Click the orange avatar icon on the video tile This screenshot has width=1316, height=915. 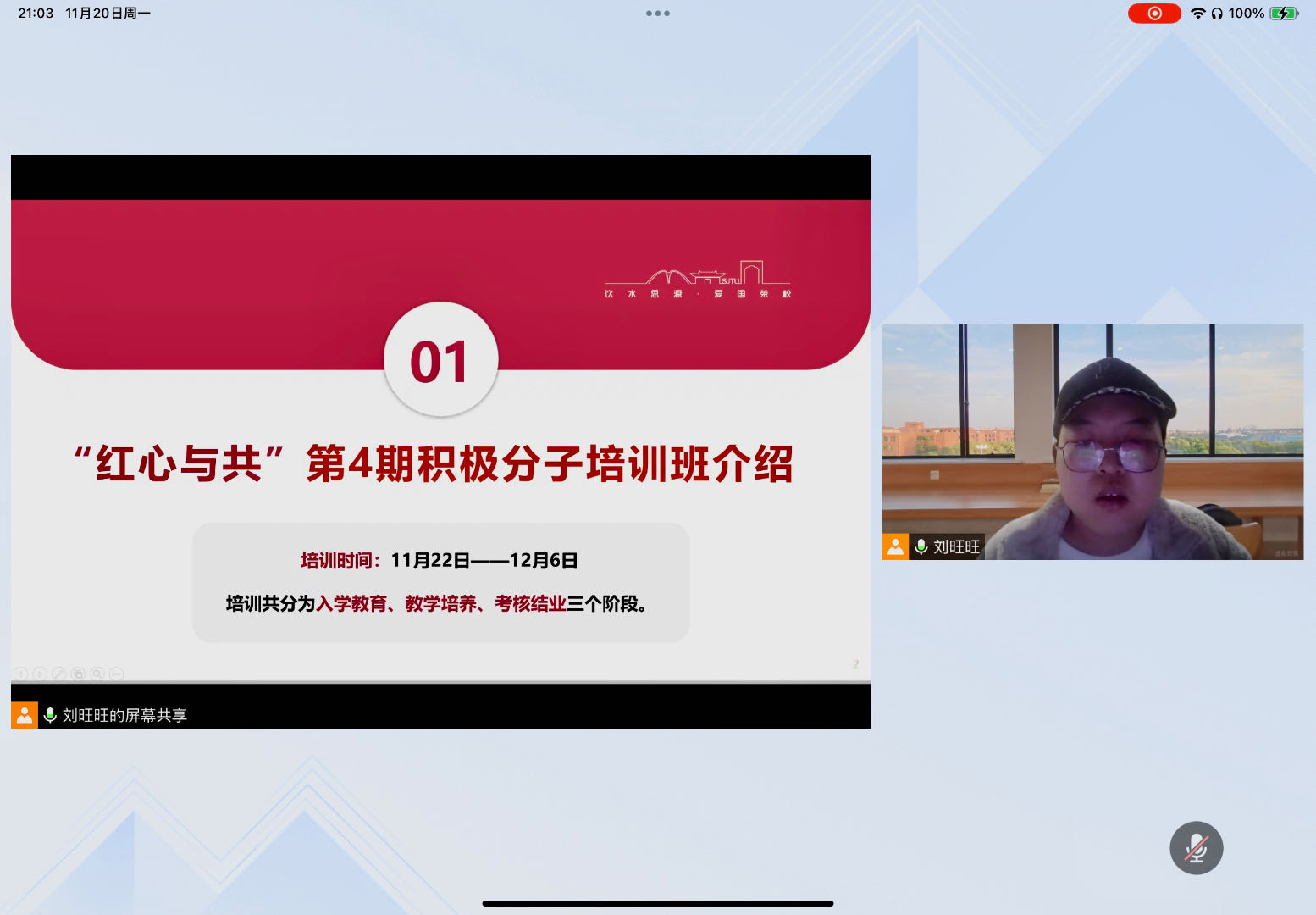895,546
